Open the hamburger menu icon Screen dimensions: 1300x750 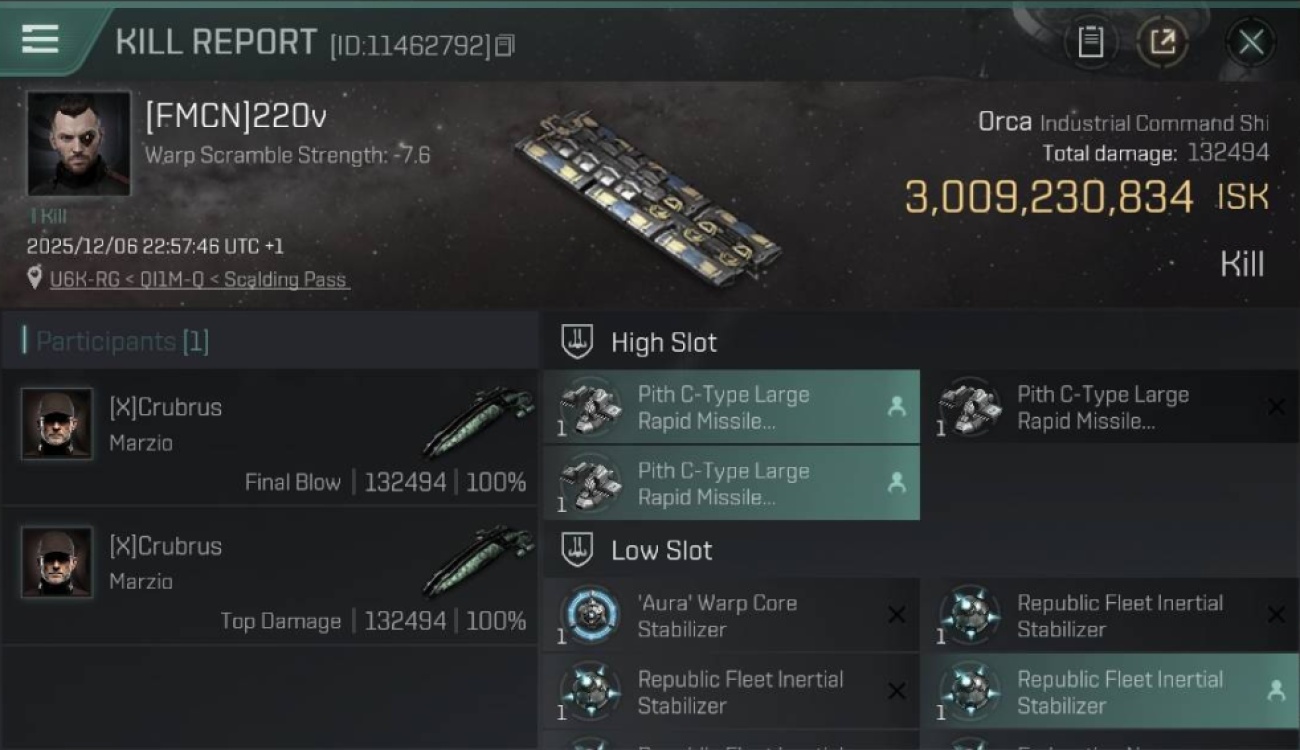tap(40, 39)
